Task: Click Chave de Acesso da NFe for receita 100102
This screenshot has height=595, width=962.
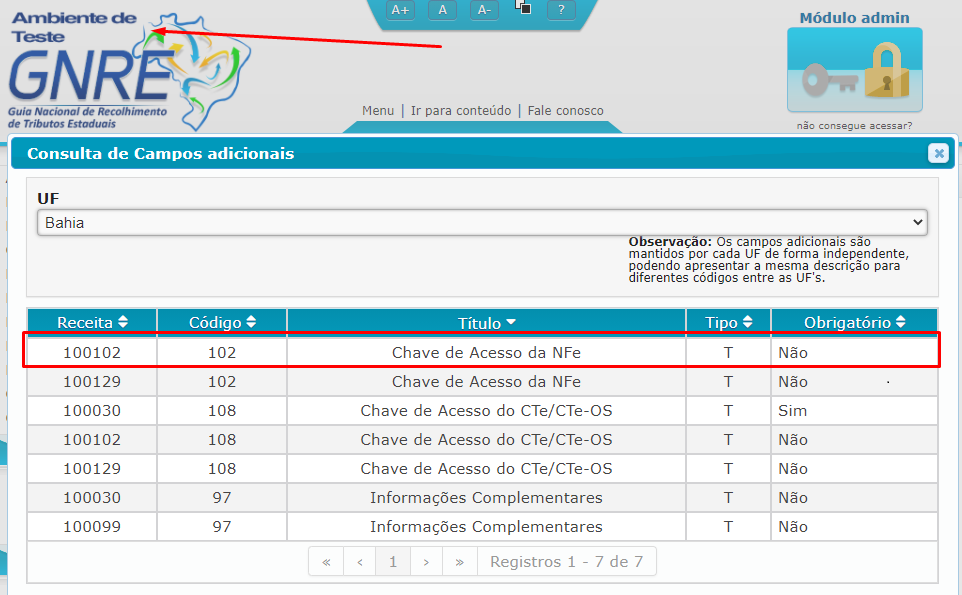Action: click(x=486, y=353)
